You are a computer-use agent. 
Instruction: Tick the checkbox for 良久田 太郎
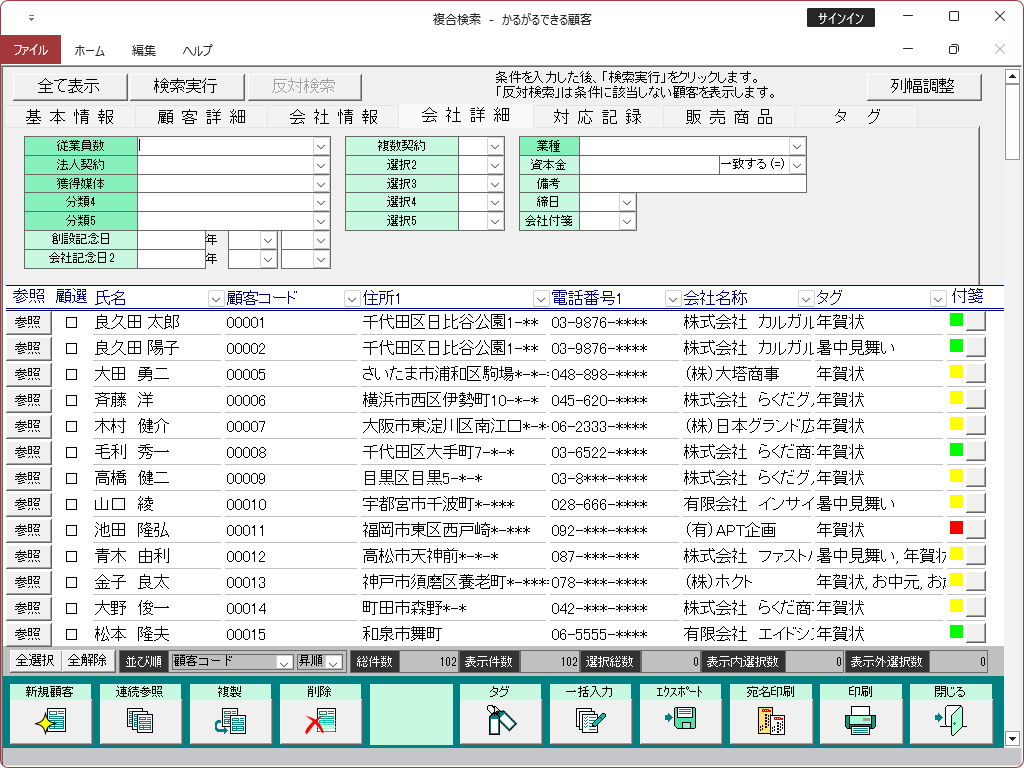point(71,322)
